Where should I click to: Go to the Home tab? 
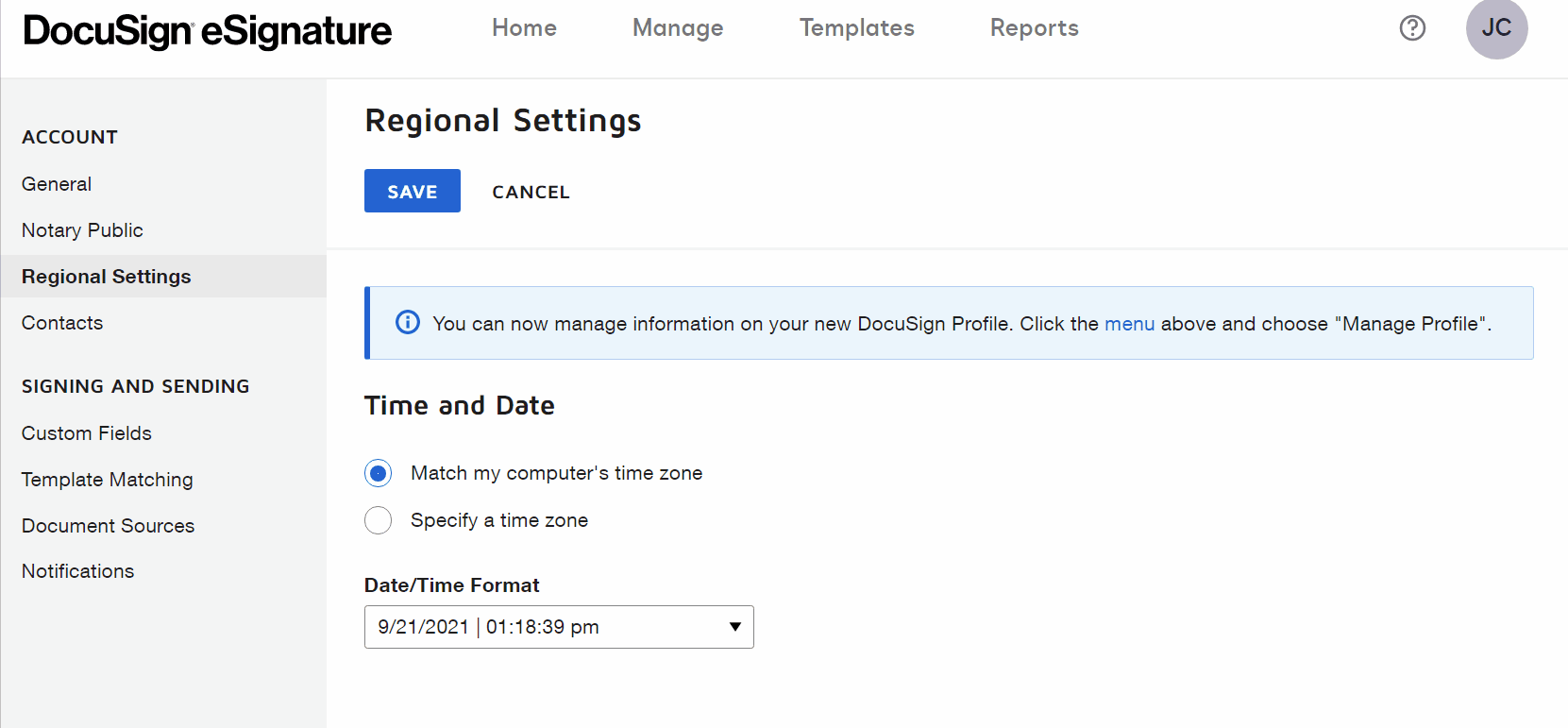524,28
